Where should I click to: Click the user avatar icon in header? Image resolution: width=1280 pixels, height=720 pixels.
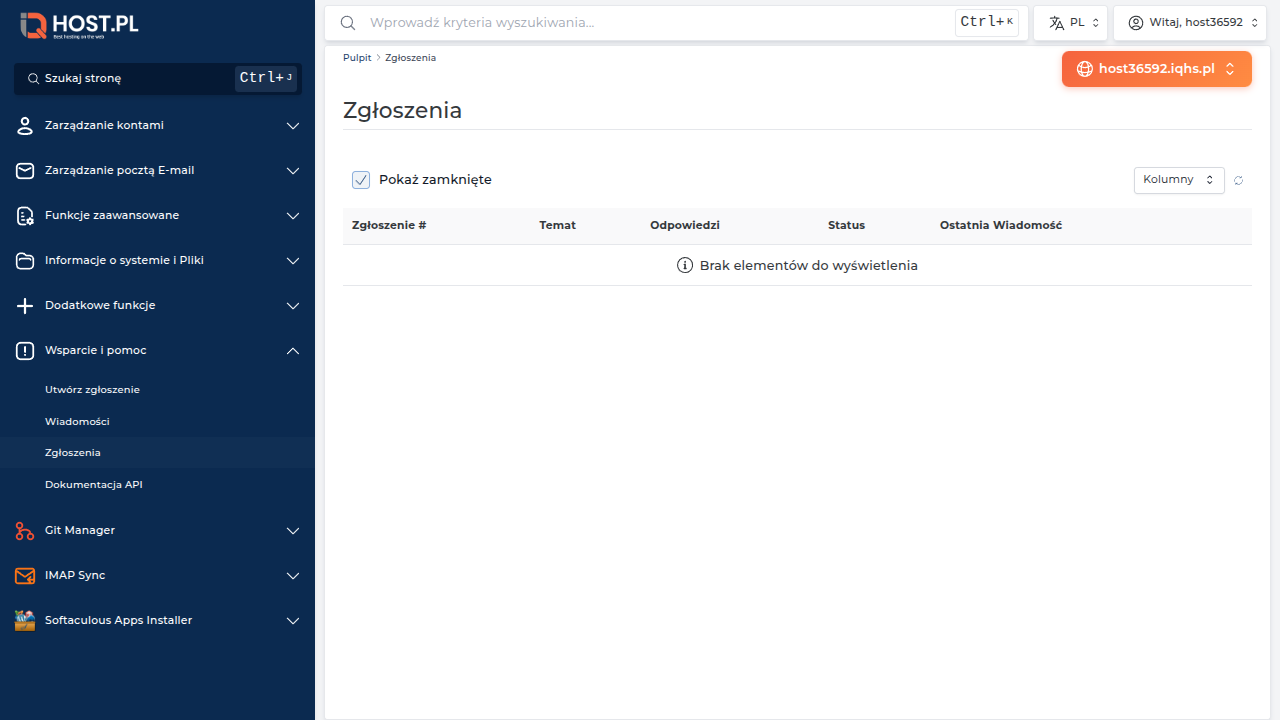[x=1136, y=23]
